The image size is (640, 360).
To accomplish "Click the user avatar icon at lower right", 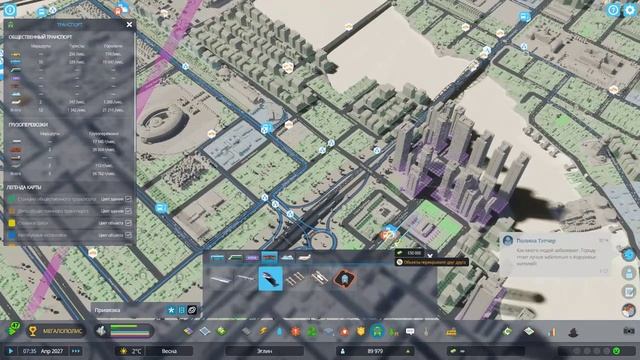I will (629, 310).
